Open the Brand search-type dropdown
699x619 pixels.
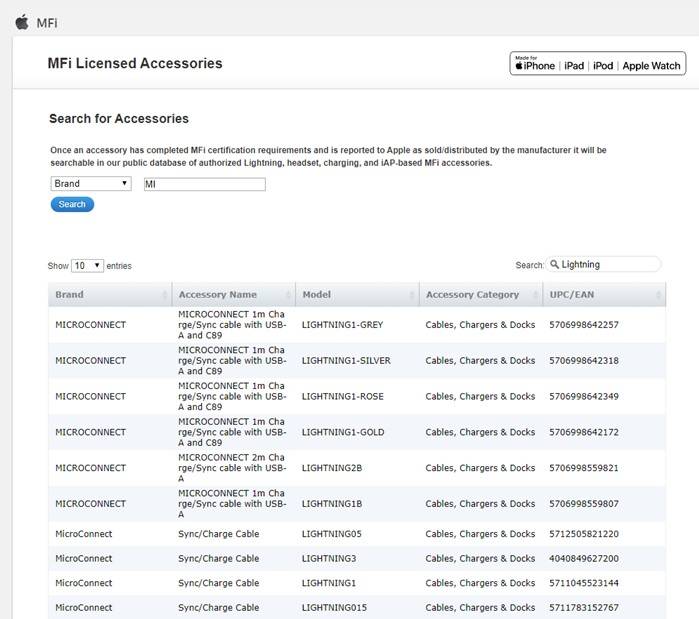pos(91,184)
